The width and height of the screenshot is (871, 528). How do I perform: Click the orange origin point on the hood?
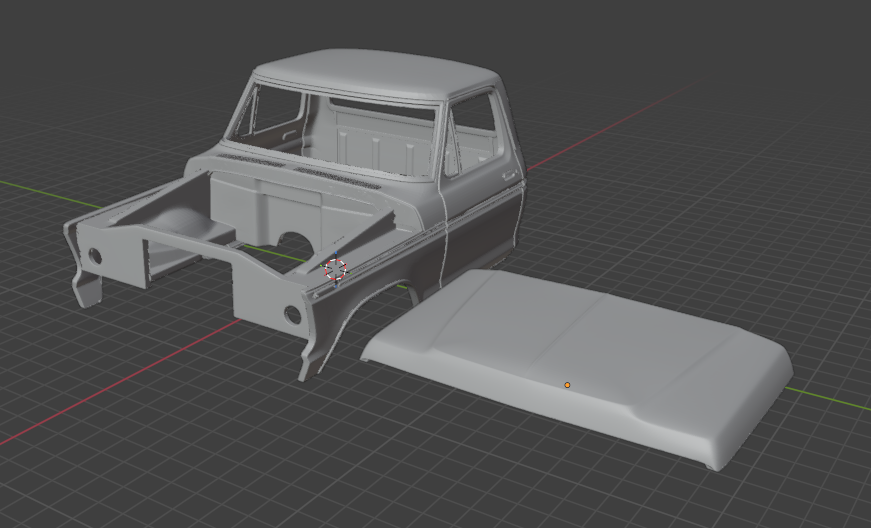567,385
